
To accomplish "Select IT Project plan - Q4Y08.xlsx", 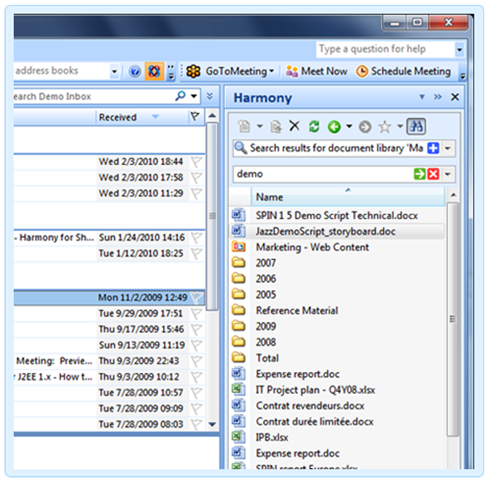I will tap(315, 390).
